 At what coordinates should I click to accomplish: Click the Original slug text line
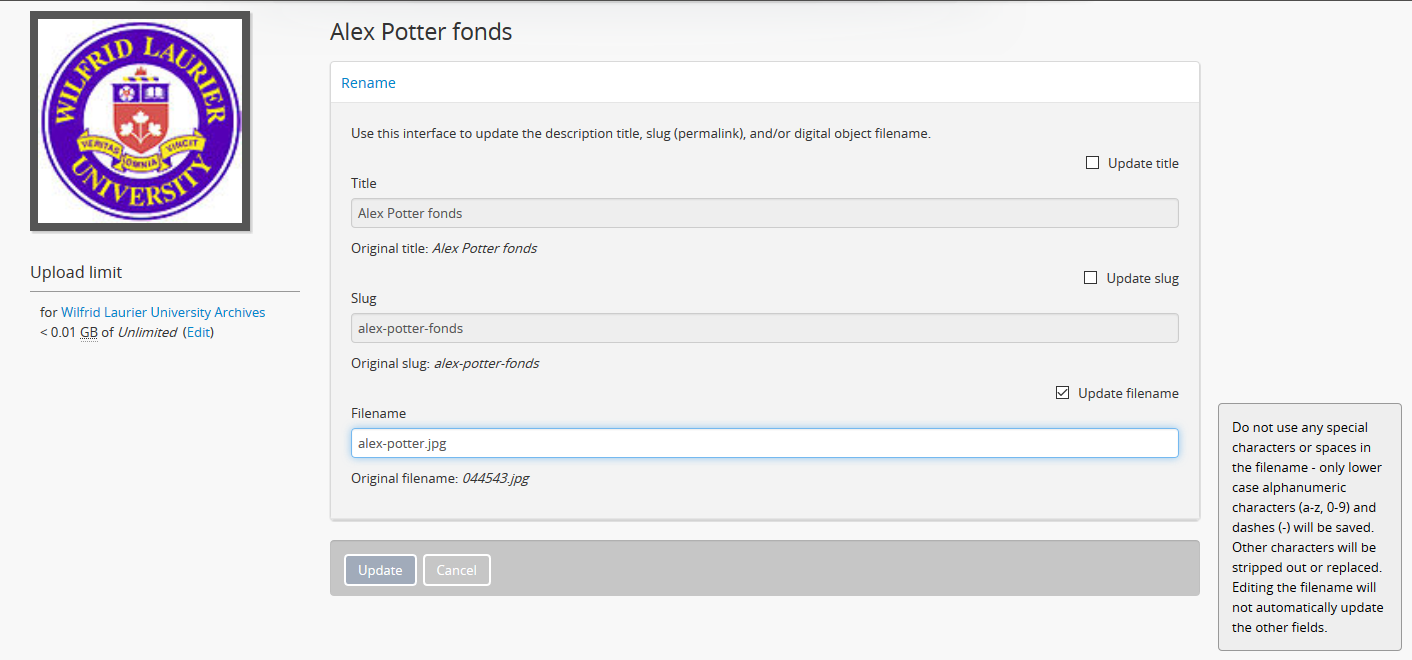(x=445, y=363)
